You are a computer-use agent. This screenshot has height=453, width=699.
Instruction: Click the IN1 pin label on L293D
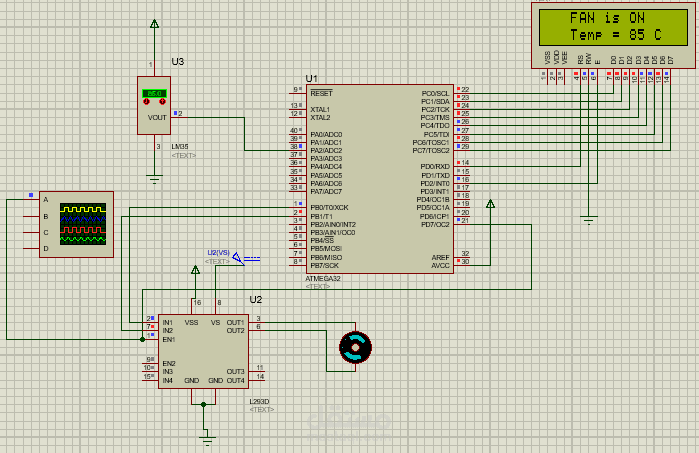point(168,322)
